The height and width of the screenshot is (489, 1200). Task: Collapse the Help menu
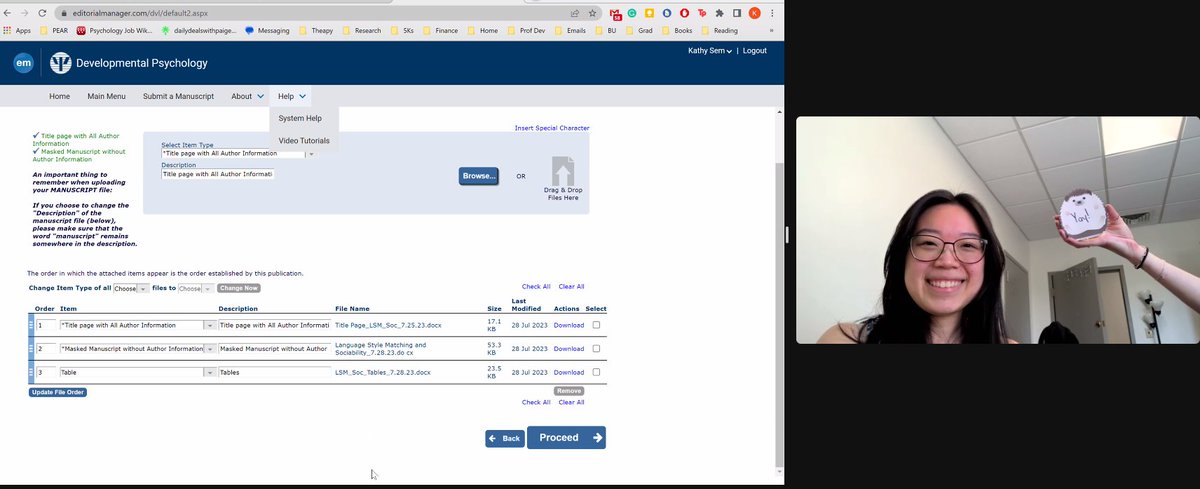[x=291, y=96]
